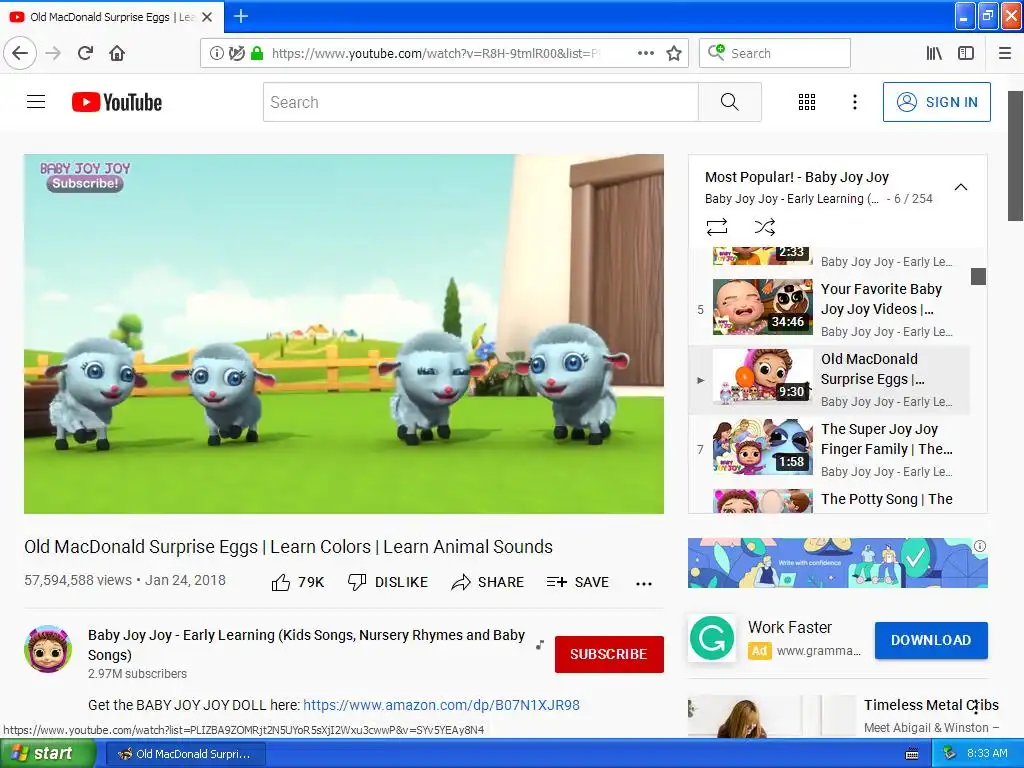This screenshot has height=768, width=1024.
Task: Click the system tray clock 8:33 AM
Action: [987, 754]
